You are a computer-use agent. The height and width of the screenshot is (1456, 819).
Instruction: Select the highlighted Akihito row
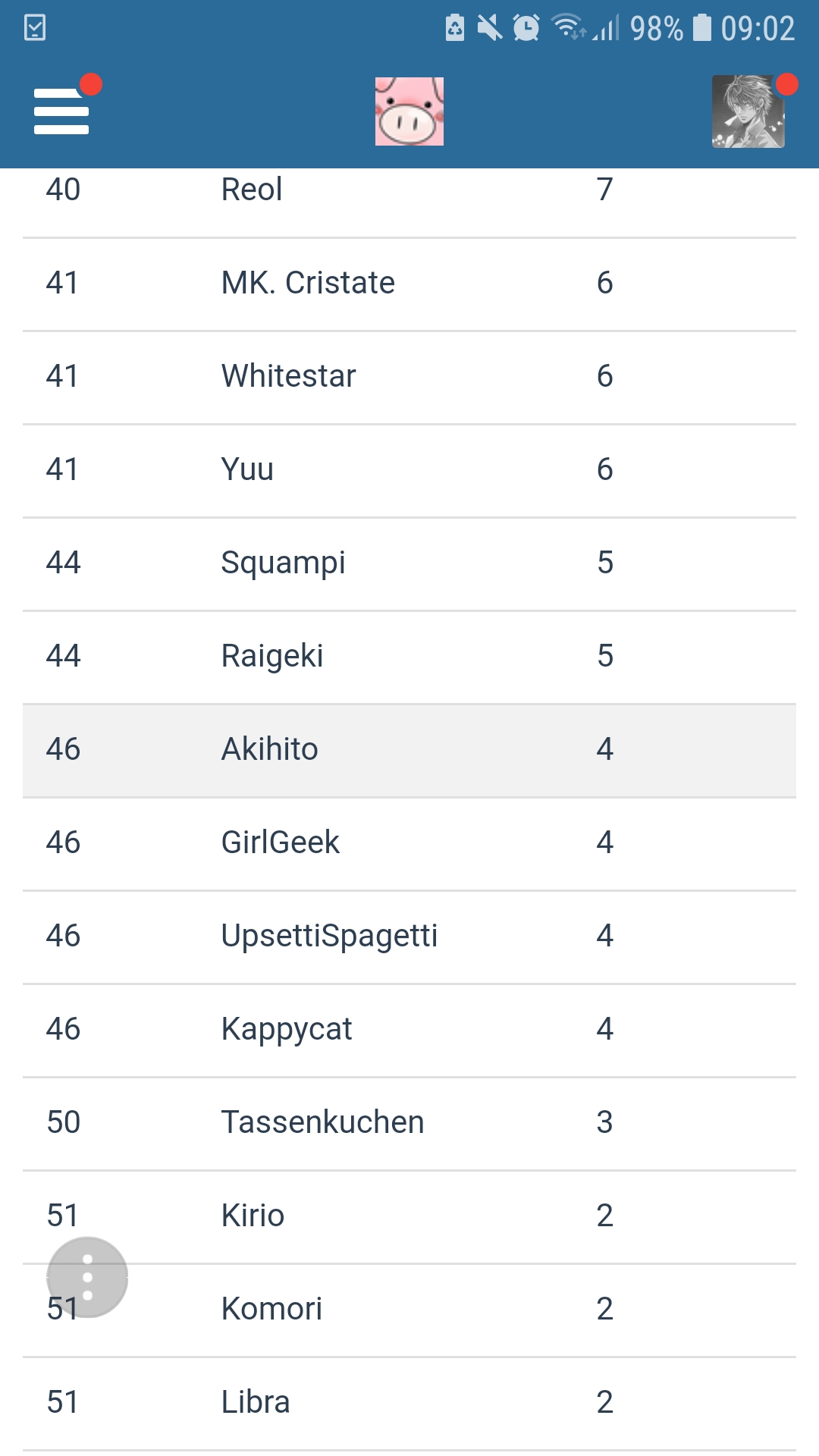point(409,751)
